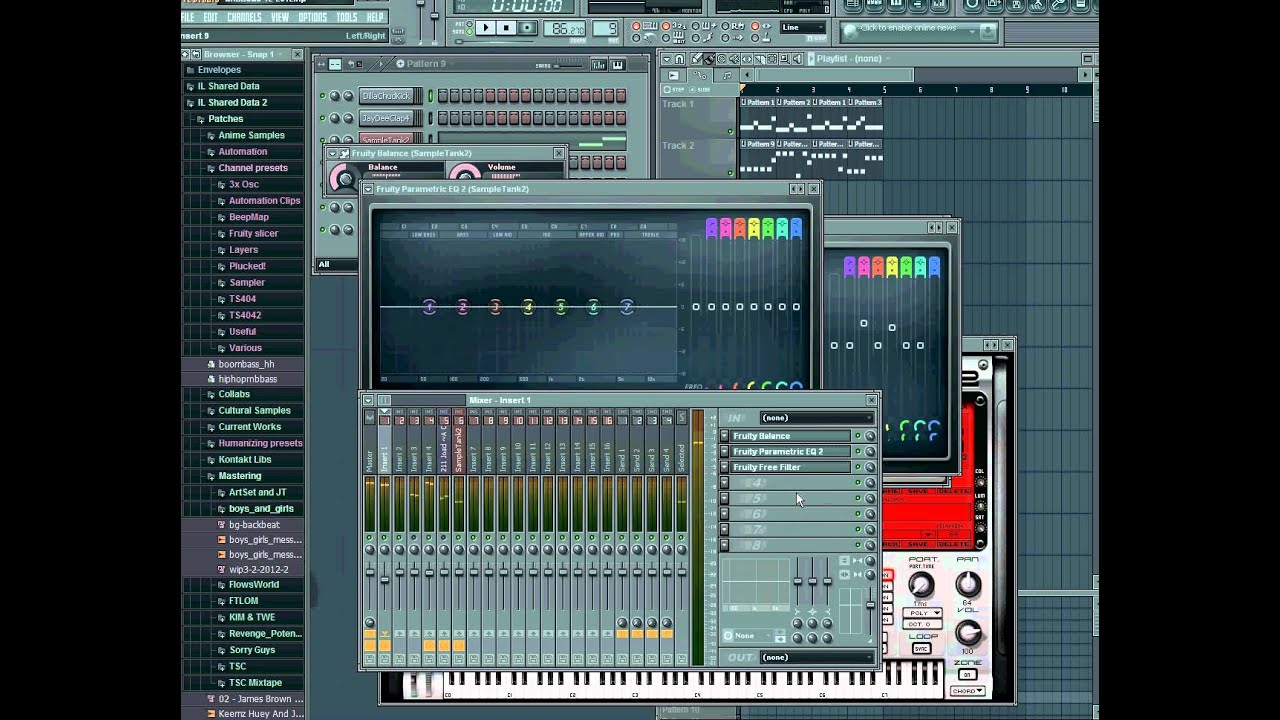Click the PAN knob on SampleTank
The height and width of the screenshot is (720, 1280).
(x=968, y=583)
